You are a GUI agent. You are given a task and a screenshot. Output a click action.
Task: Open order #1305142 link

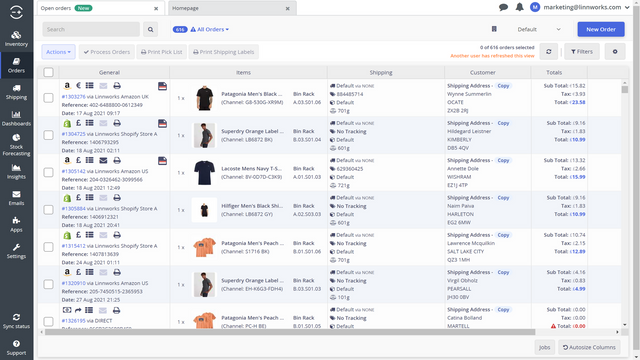click(73, 171)
